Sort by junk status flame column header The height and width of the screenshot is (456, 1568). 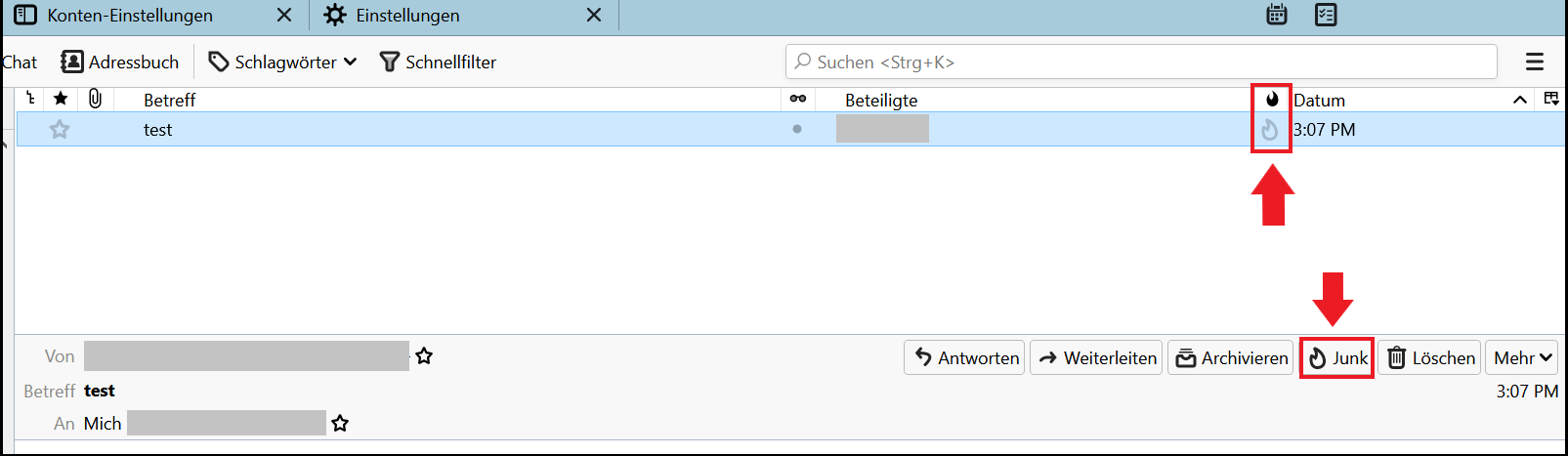pos(1272,100)
